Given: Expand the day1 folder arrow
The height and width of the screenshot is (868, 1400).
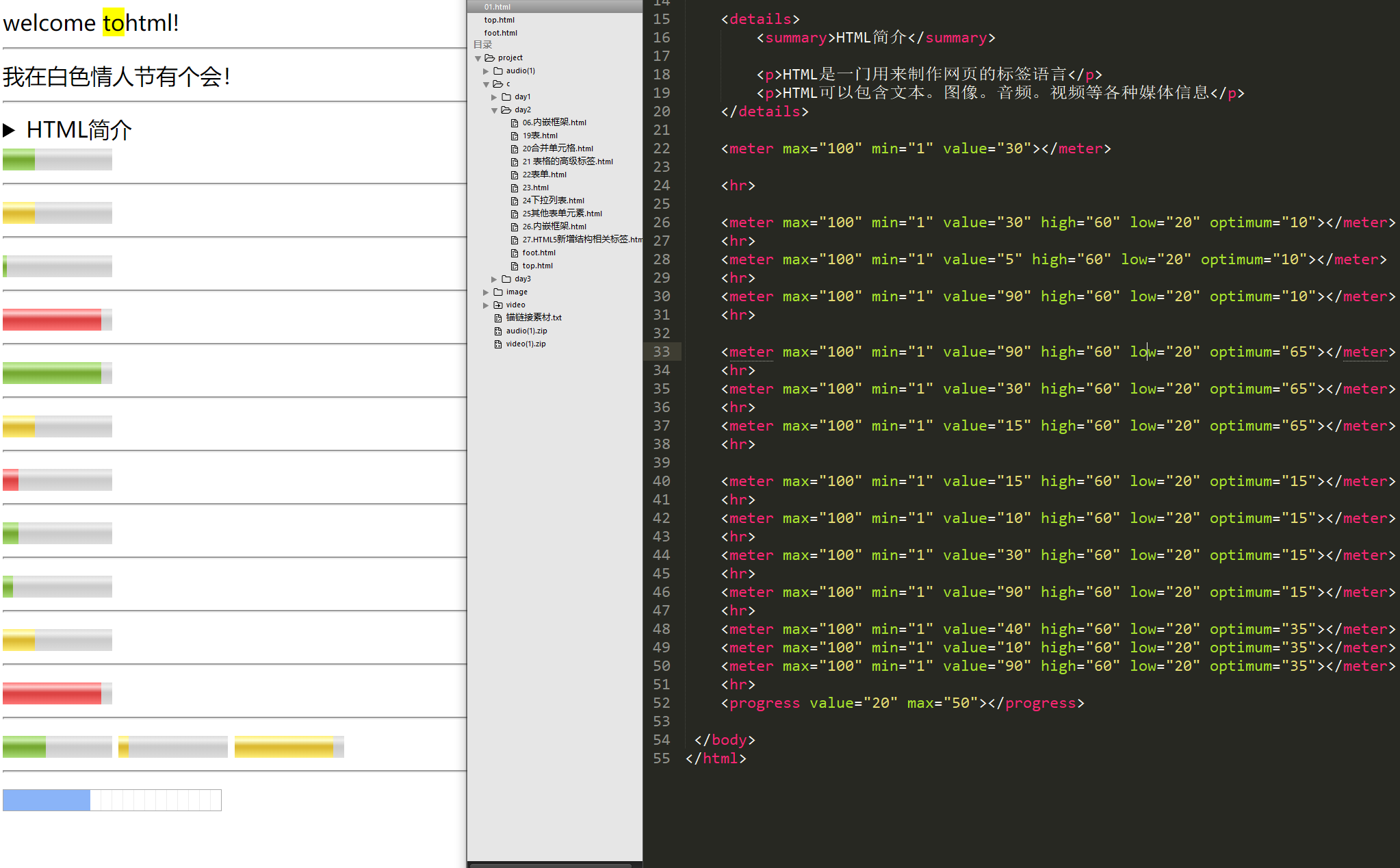Looking at the screenshot, I should [x=494, y=97].
